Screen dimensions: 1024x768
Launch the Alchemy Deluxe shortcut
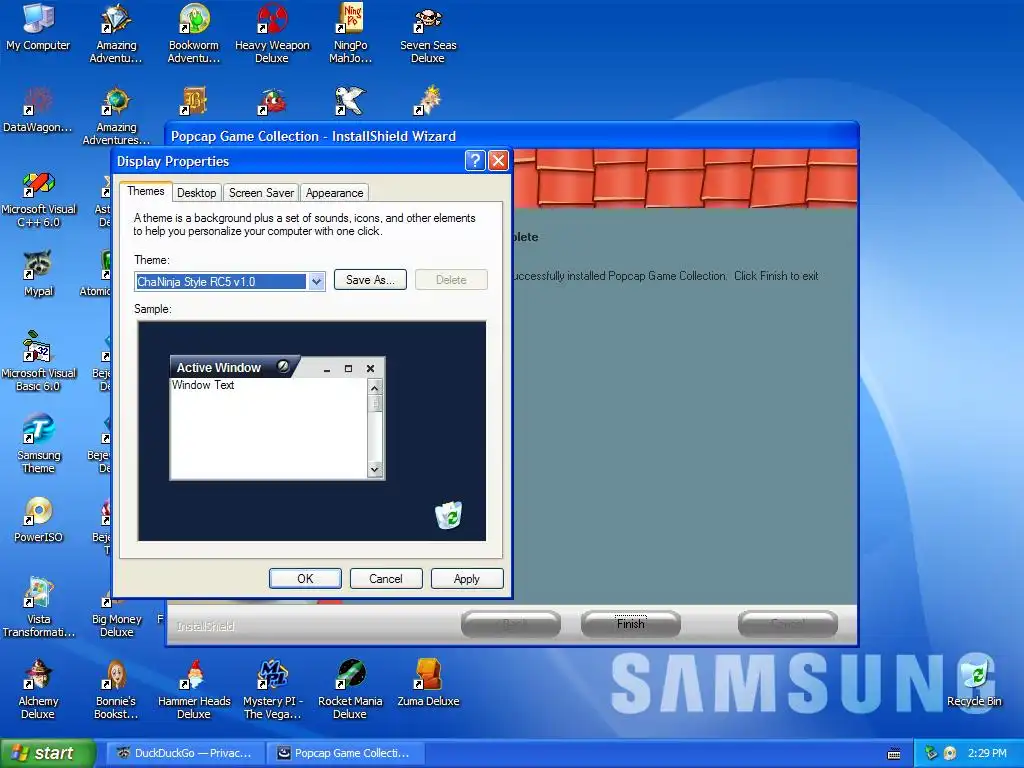click(38, 689)
